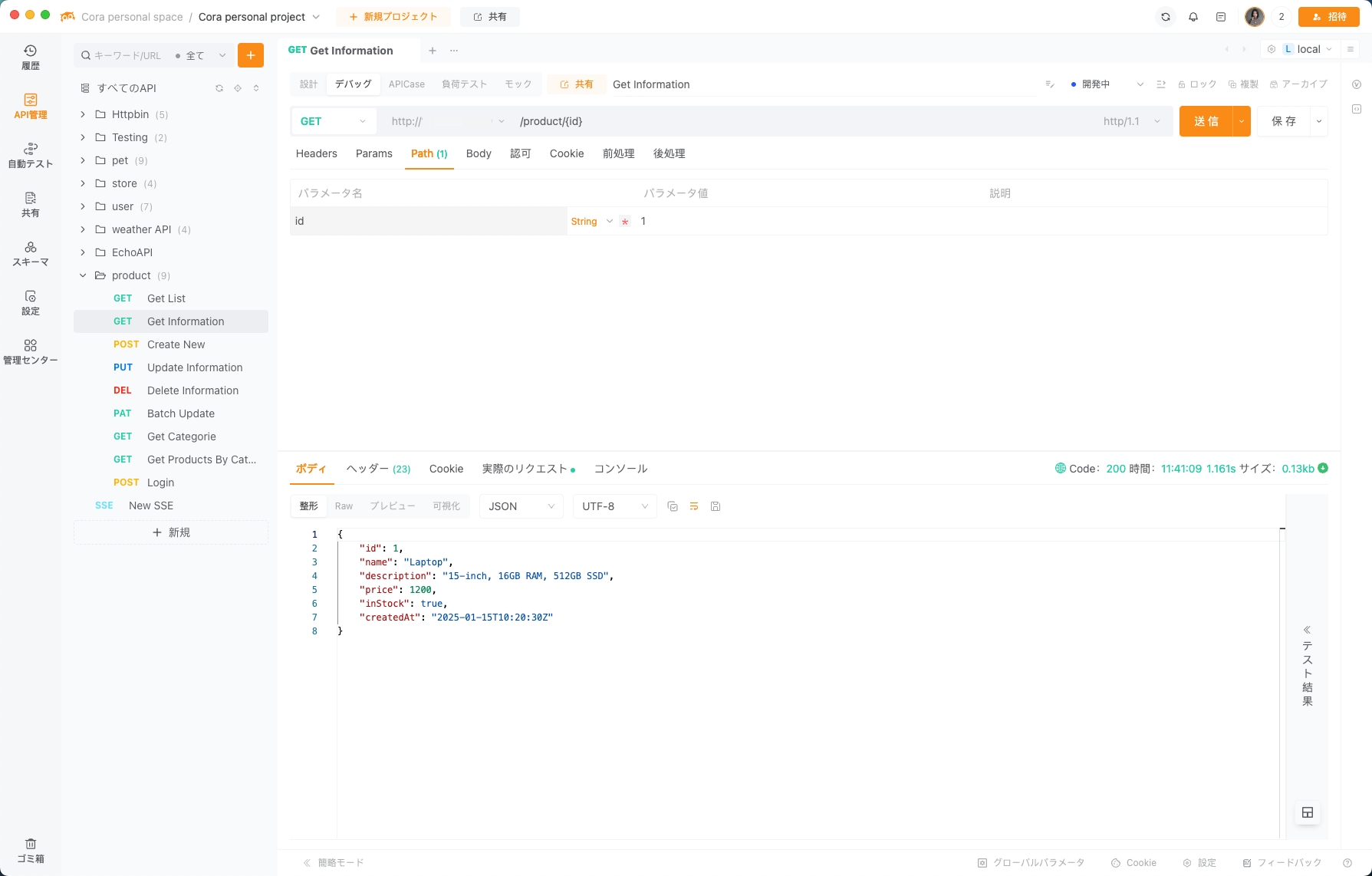
Task: Open the 前処理 tab
Action: point(618,153)
